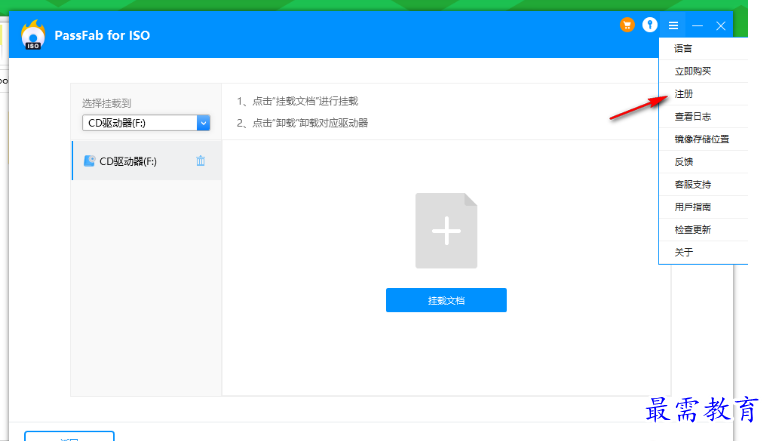The image size is (767, 441).
Task: Select 反馈 in the menu
Action: pyautogui.click(x=703, y=162)
